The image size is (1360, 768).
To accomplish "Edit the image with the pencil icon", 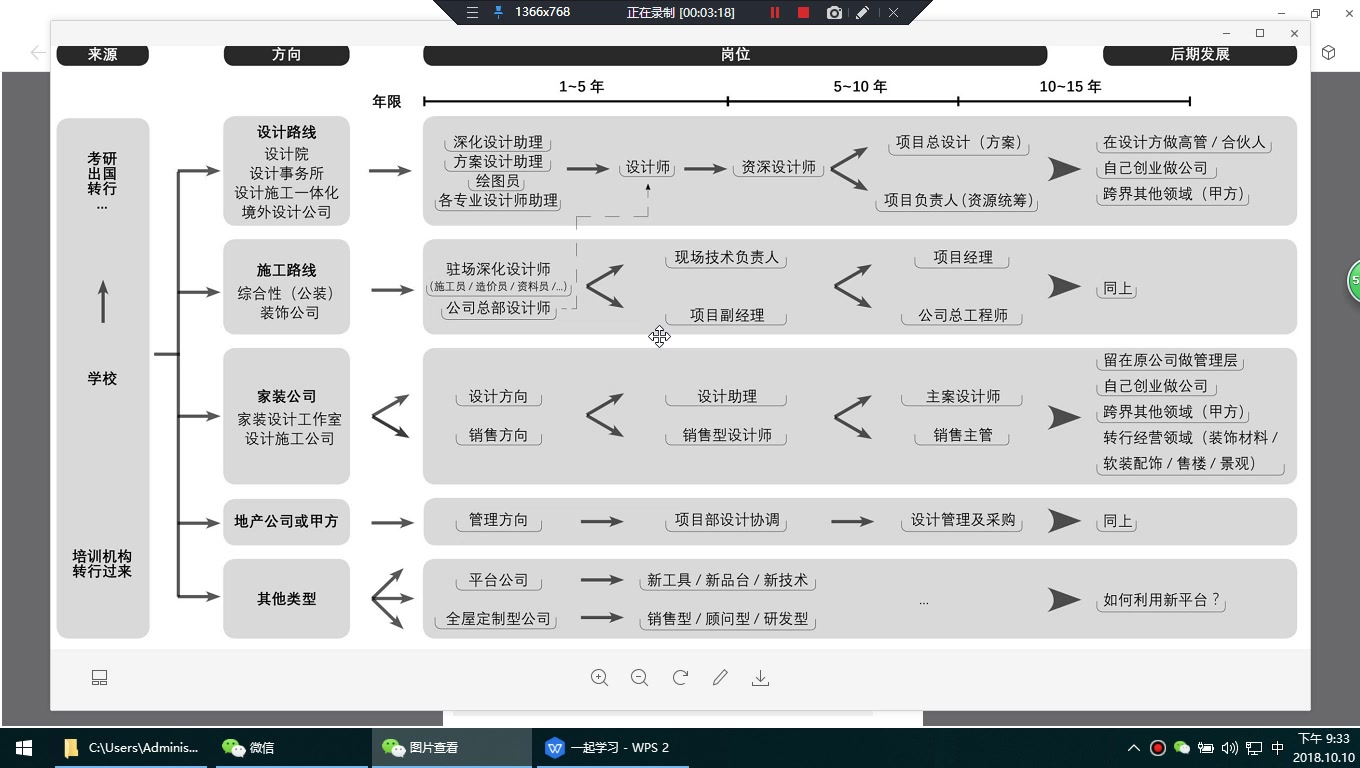I will point(720,678).
